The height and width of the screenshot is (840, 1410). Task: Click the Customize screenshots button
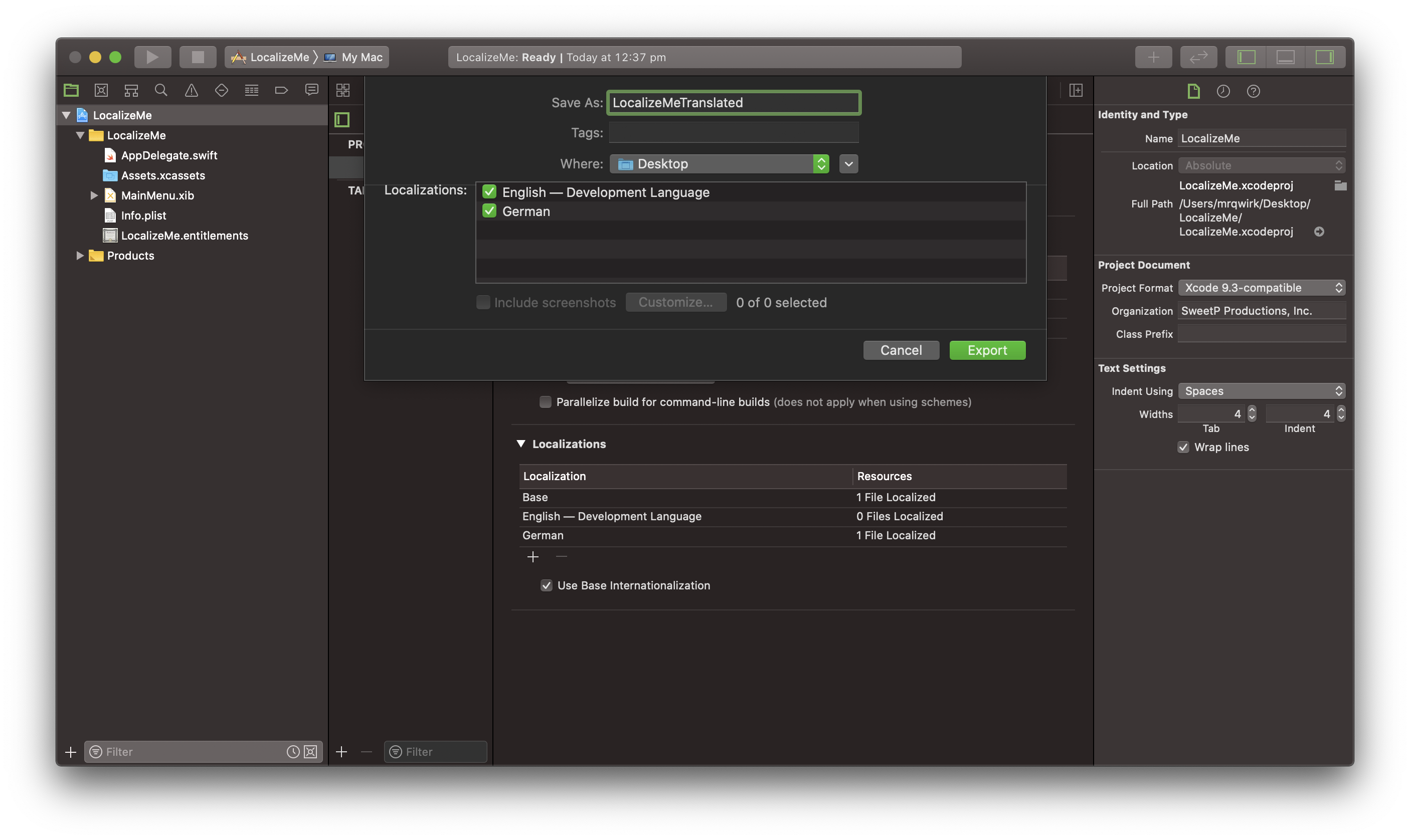675,302
